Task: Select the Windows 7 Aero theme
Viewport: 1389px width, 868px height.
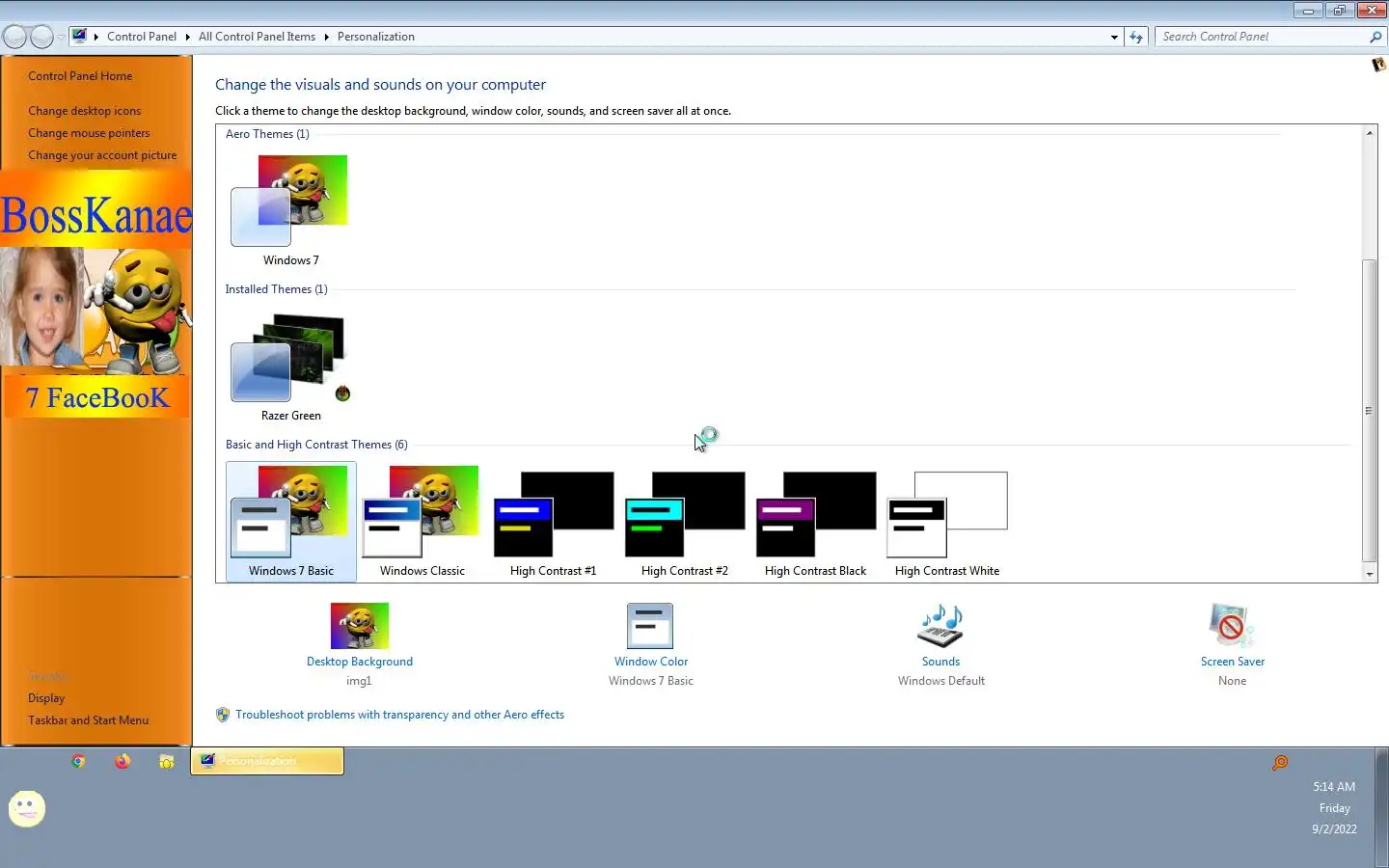Action: pyautogui.click(x=290, y=209)
